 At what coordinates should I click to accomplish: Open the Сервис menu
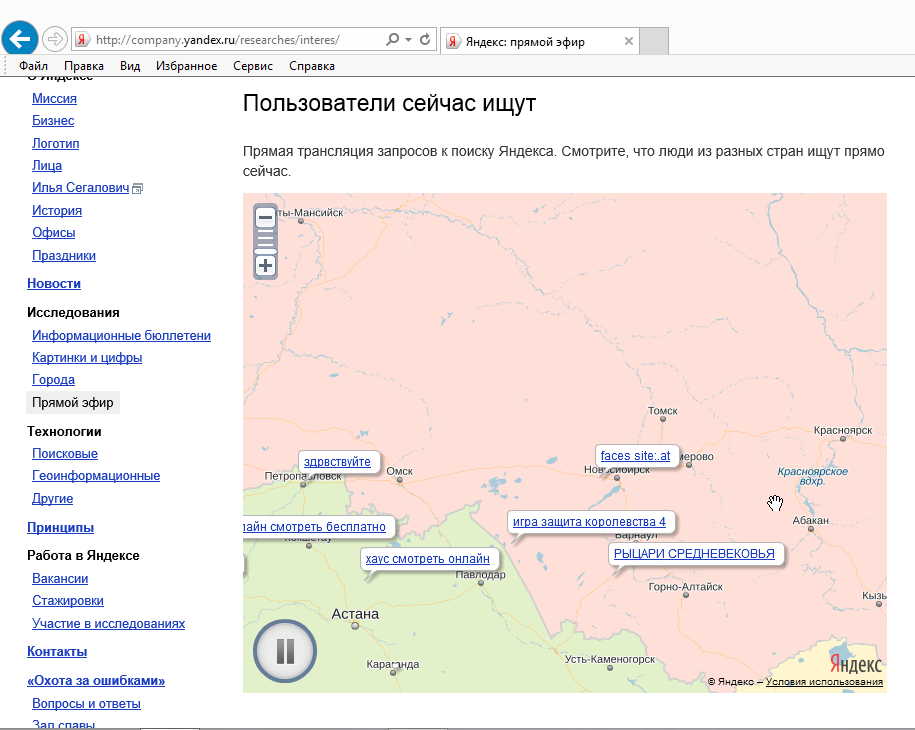253,66
